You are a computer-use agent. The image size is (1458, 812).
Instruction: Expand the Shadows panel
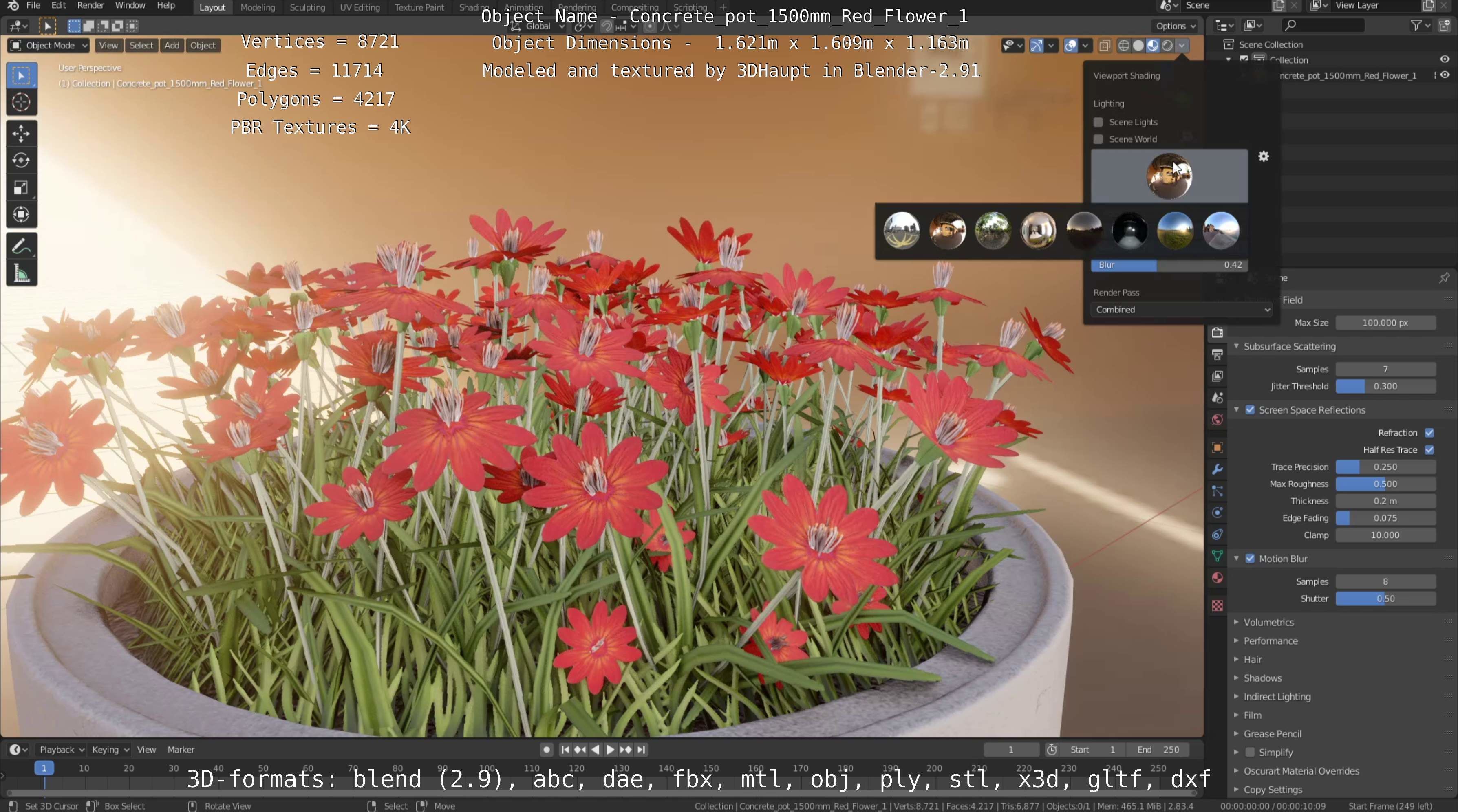point(1262,678)
